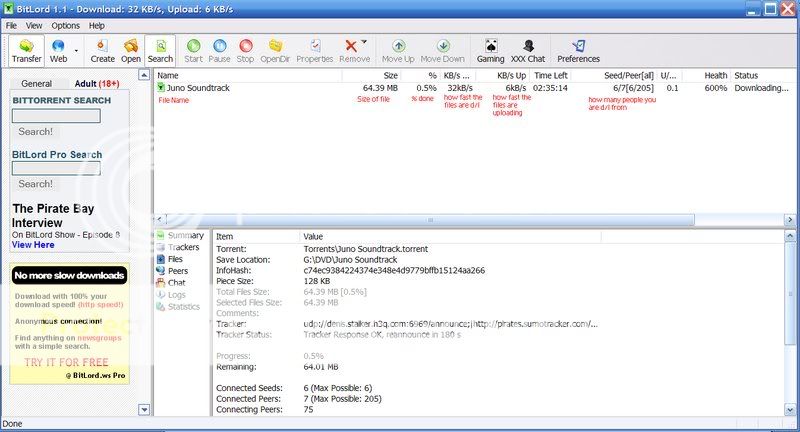Open the View menu
The width and height of the screenshot is (800, 432).
click(x=34, y=26)
